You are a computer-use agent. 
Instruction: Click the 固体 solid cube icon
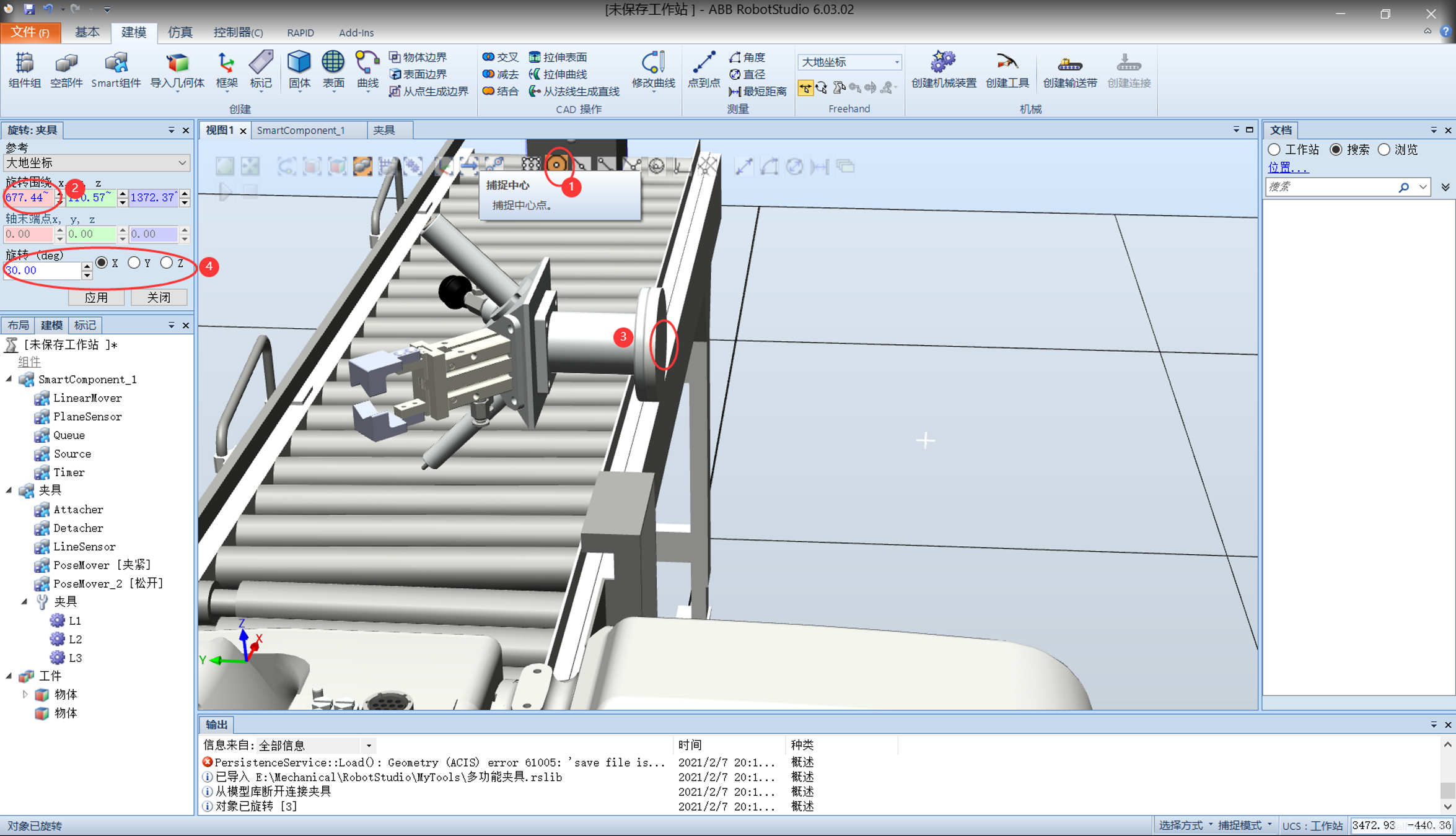point(299,63)
